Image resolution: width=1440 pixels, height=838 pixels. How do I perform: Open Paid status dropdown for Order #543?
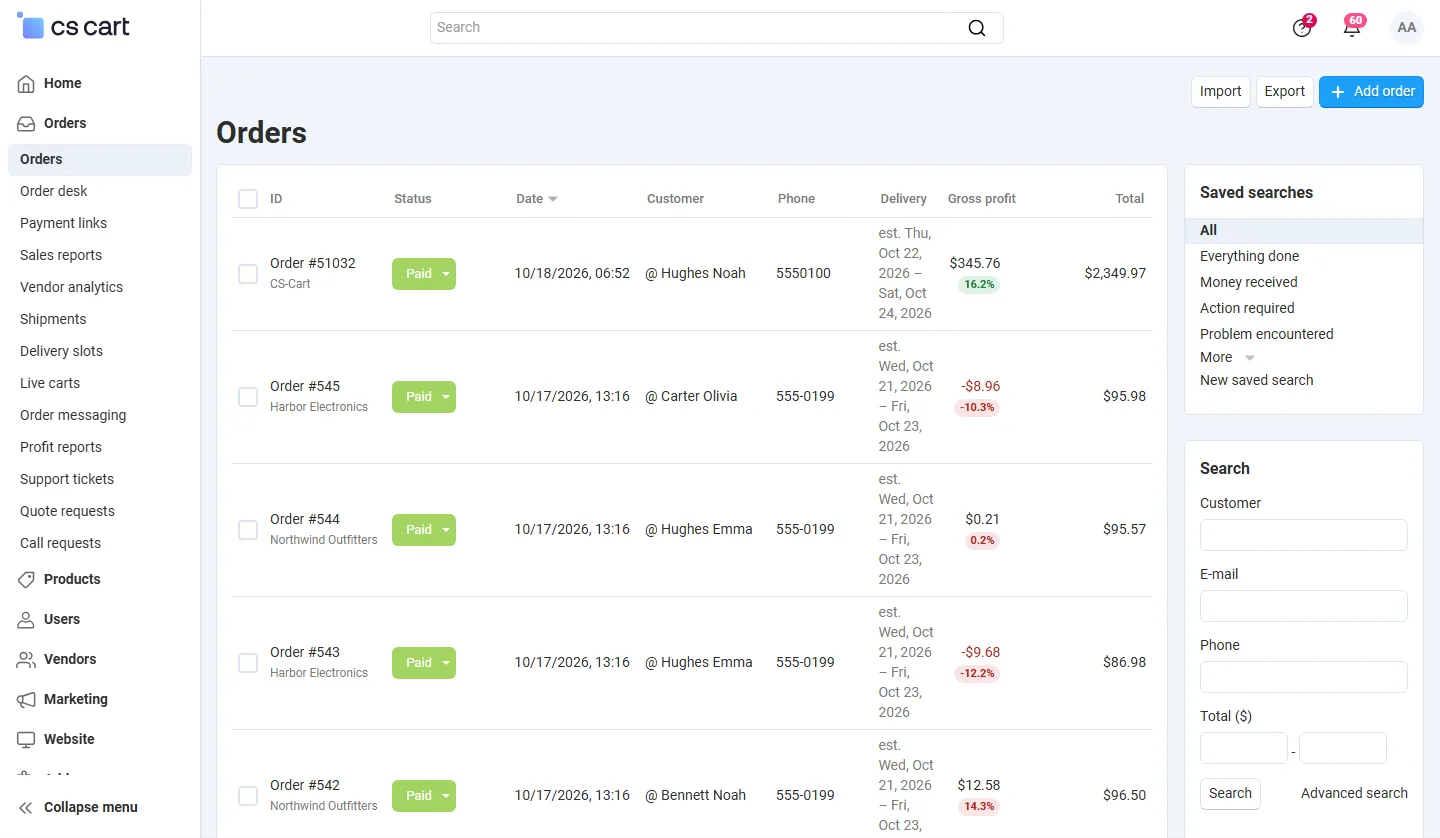(424, 663)
